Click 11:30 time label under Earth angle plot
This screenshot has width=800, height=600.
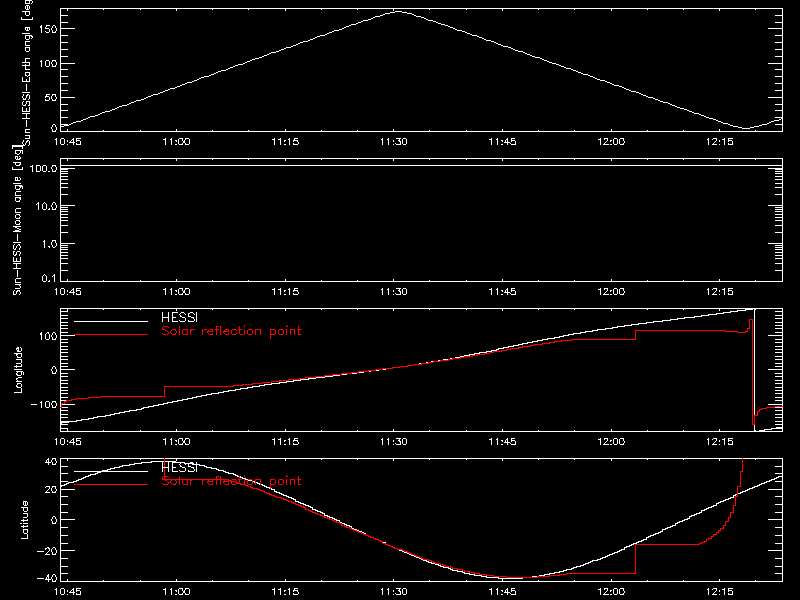point(394,142)
